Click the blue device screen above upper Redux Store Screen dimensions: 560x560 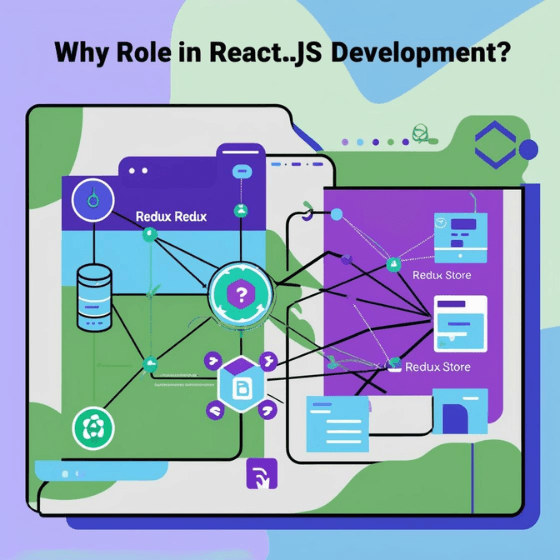460,238
